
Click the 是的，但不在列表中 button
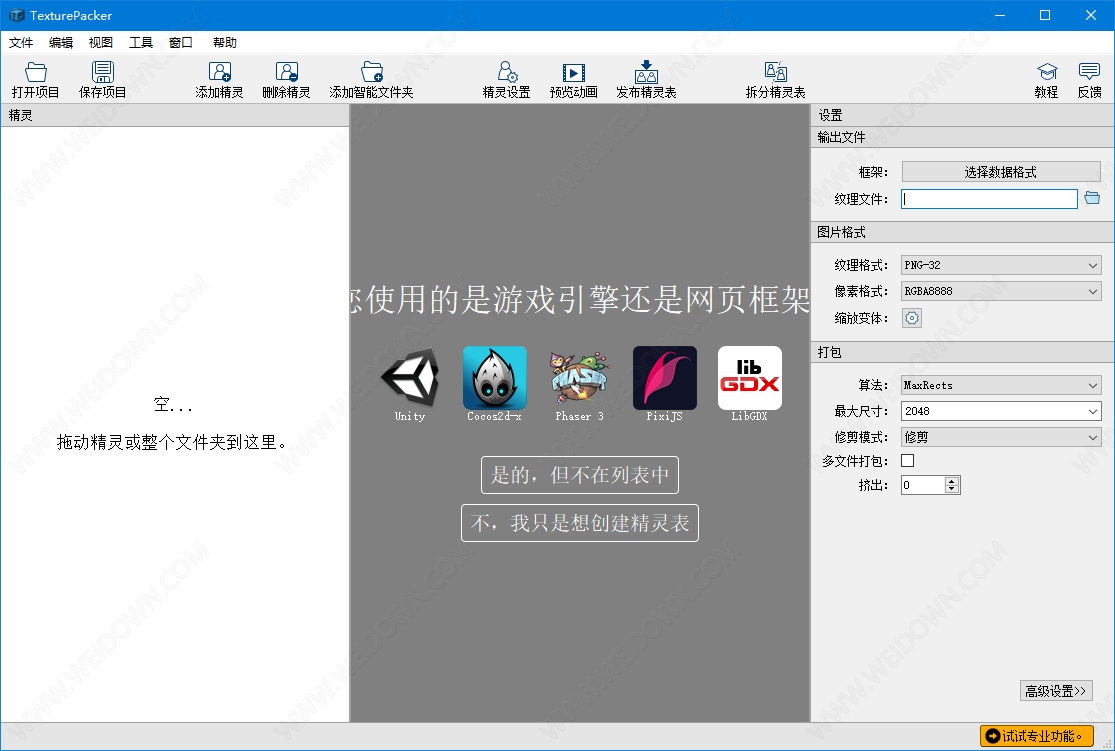(x=580, y=475)
